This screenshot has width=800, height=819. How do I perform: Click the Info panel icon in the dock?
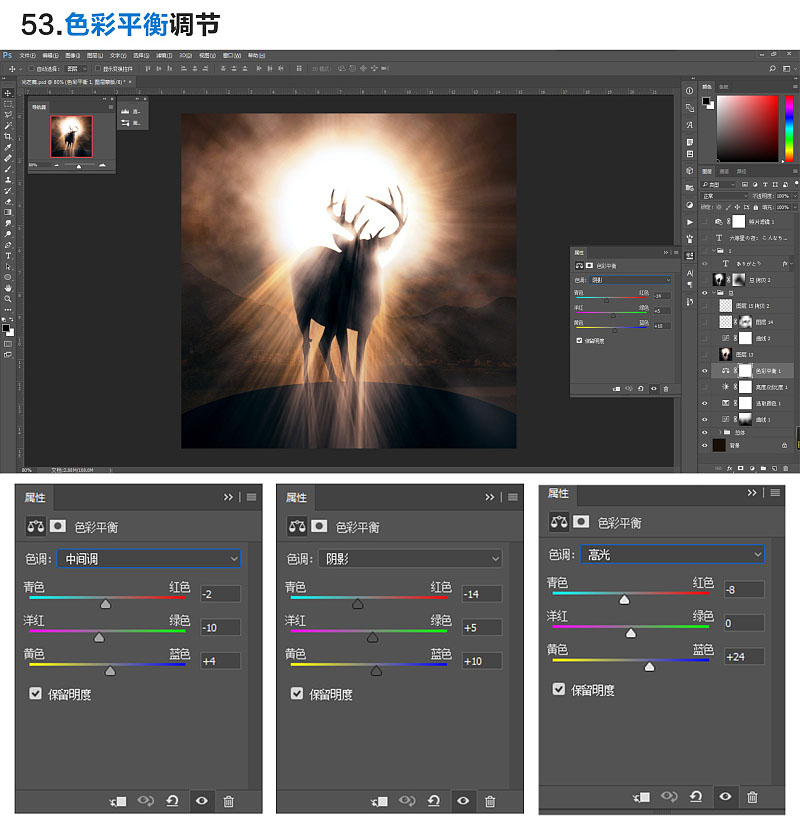(x=689, y=90)
